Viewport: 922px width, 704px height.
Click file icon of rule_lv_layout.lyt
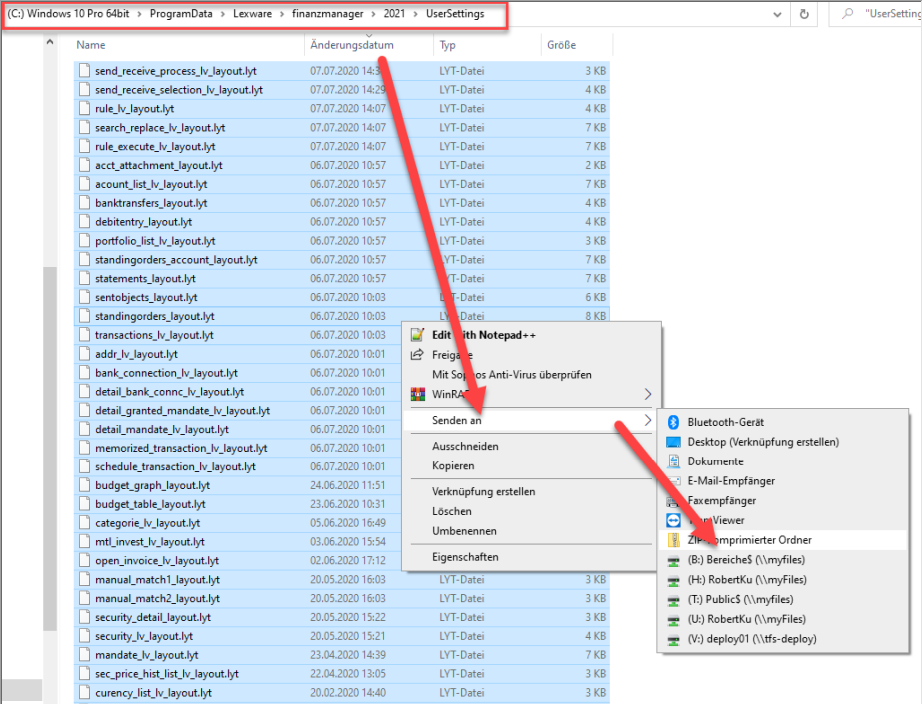(x=85, y=108)
